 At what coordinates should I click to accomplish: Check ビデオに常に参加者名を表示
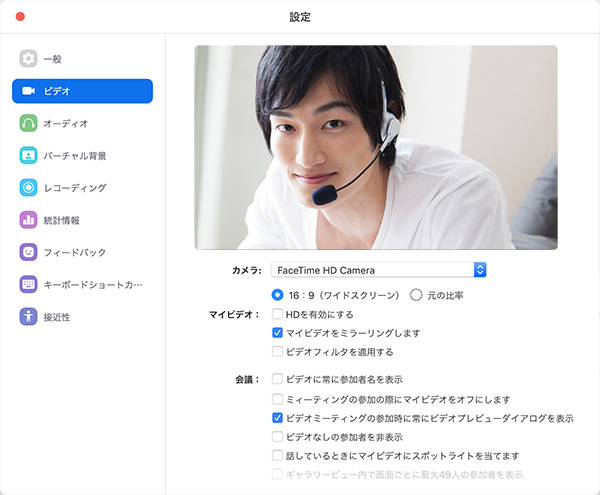[277, 380]
